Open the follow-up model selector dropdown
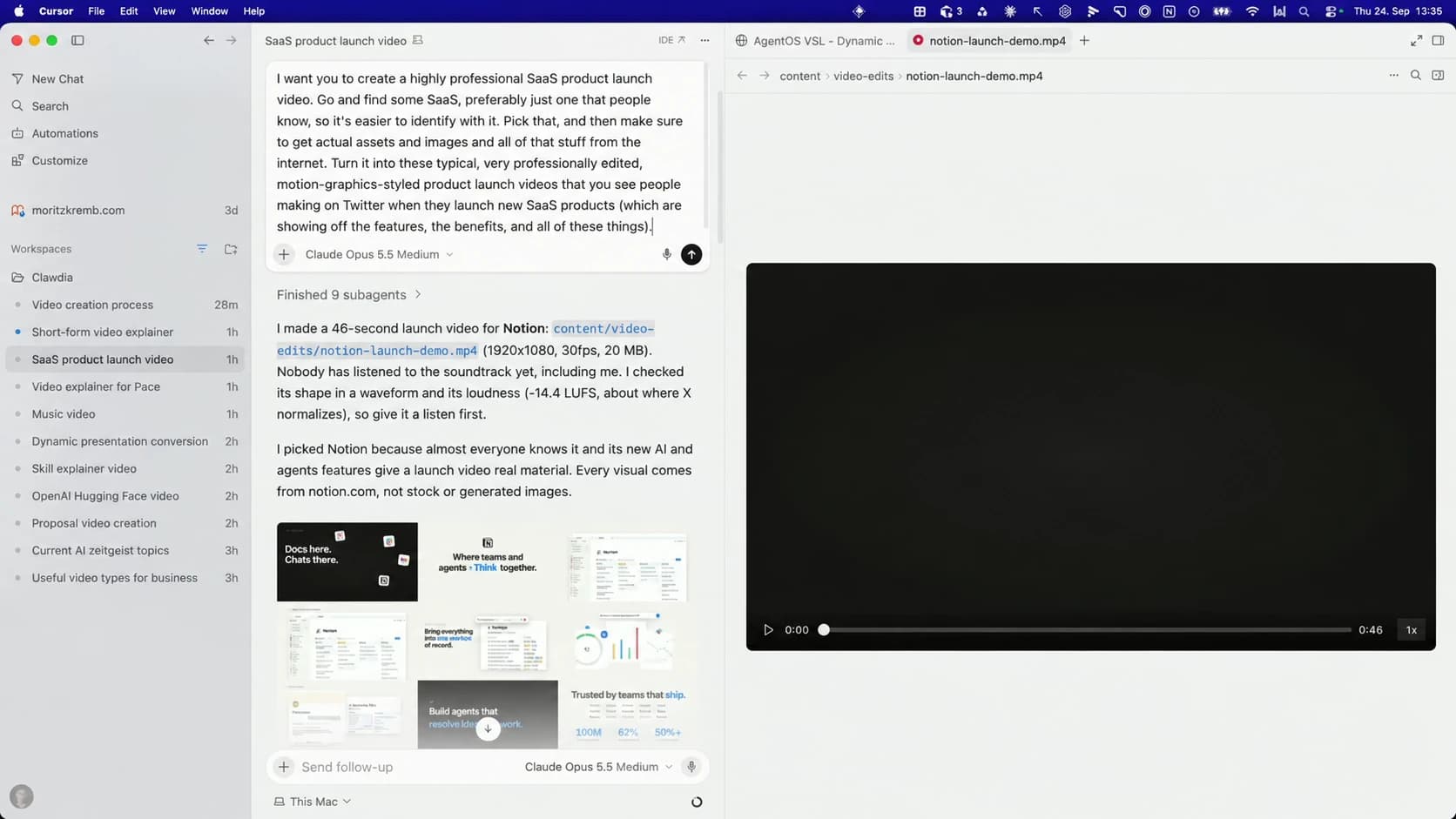This screenshot has height=819, width=1456. pos(598,767)
